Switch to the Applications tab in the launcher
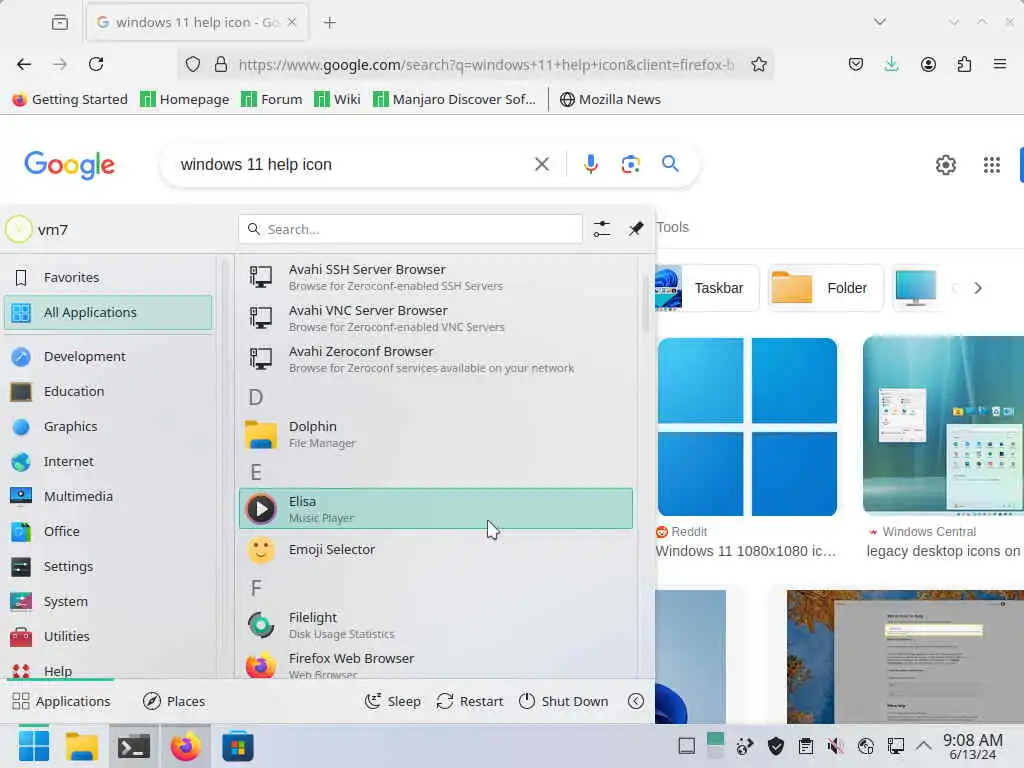This screenshot has width=1024, height=768. [61, 701]
